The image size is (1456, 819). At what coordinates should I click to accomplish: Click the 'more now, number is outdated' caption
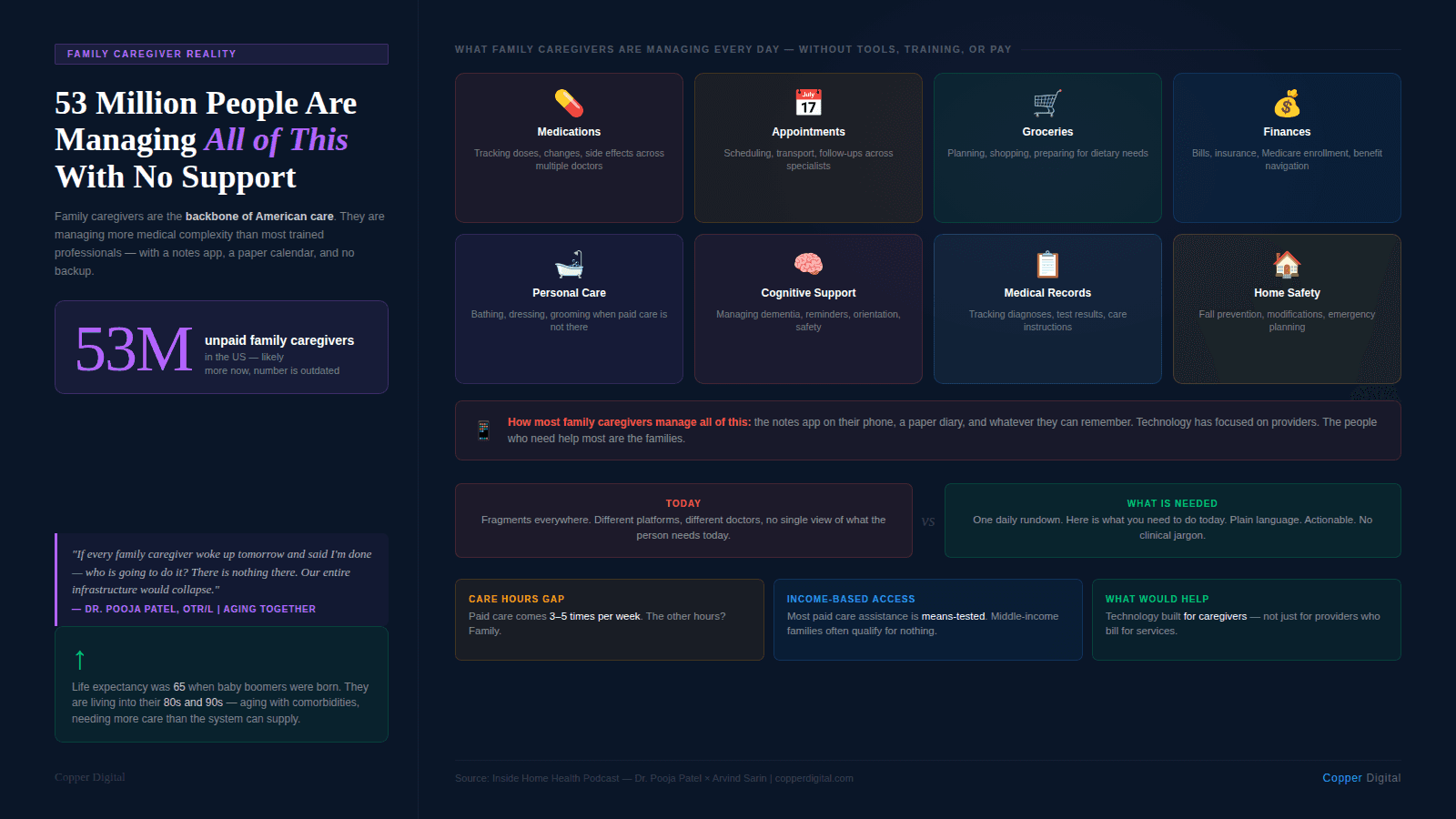(272, 370)
